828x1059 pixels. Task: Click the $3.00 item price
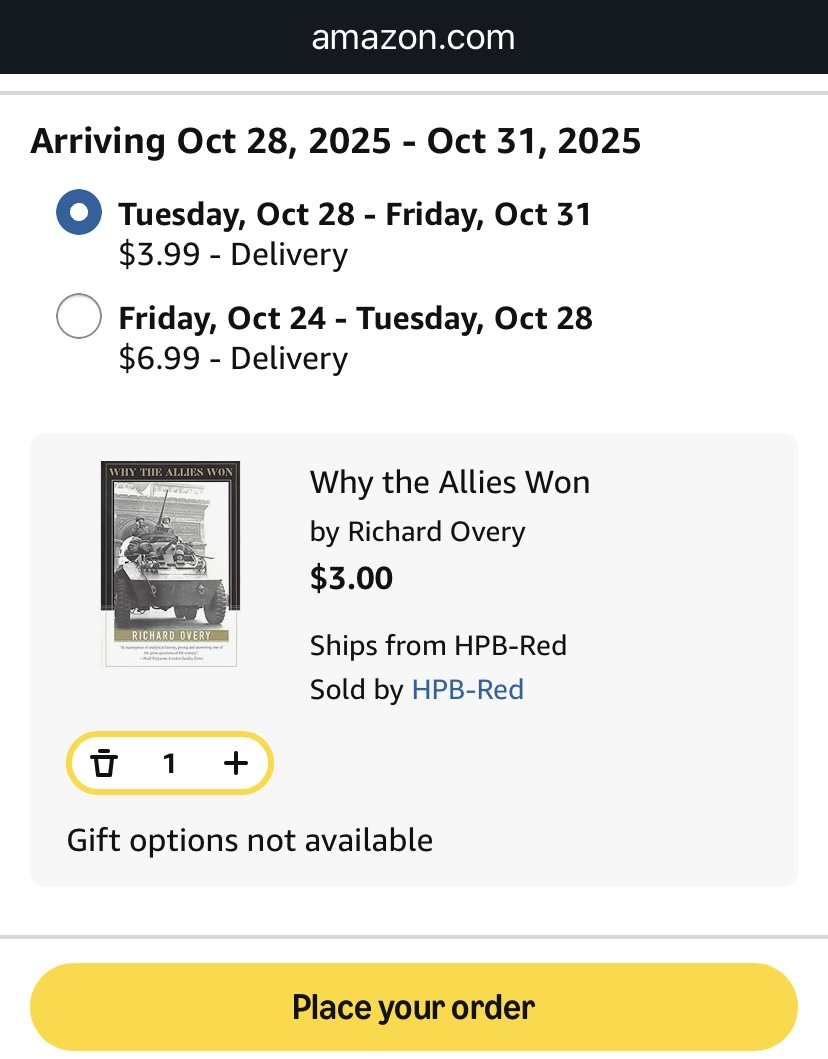click(x=351, y=578)
